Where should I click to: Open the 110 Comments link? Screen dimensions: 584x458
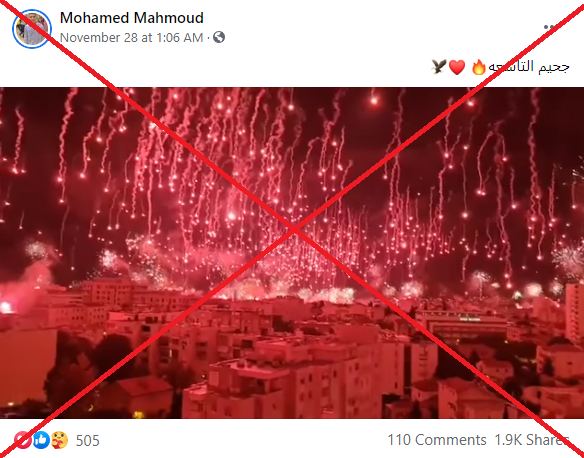point(437,440)
